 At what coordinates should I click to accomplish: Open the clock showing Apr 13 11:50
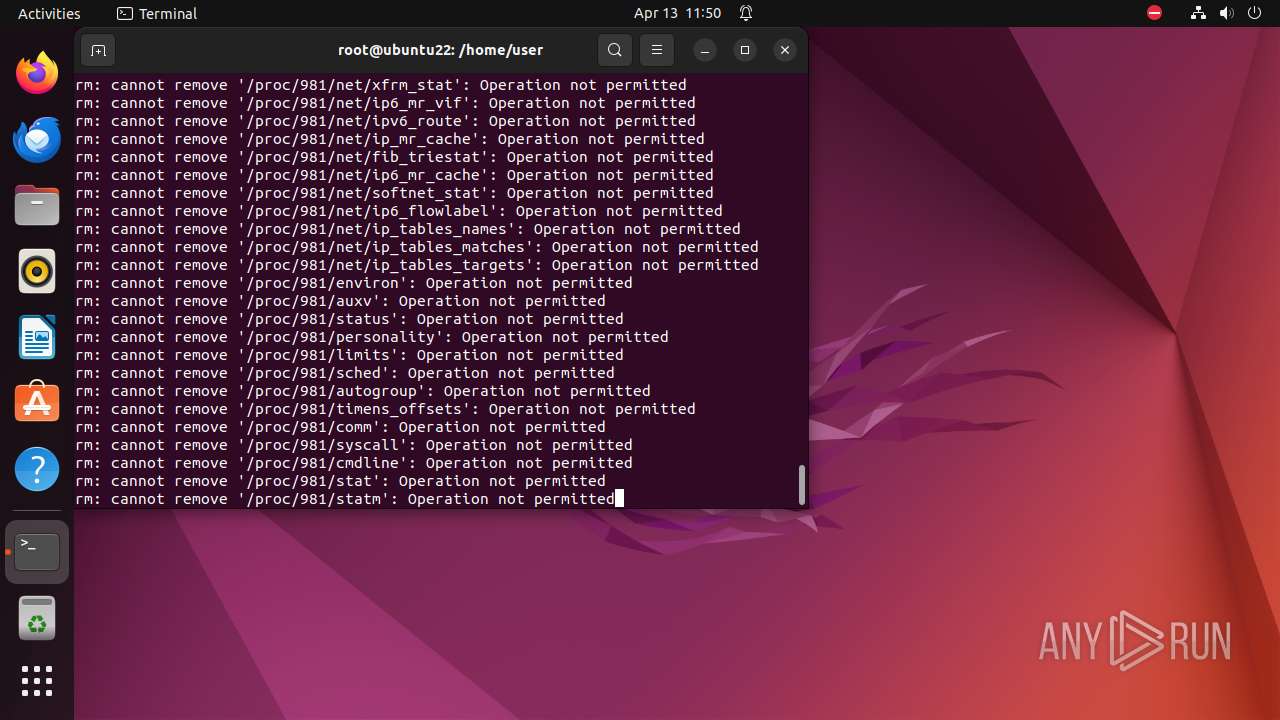tap(677, 14)
